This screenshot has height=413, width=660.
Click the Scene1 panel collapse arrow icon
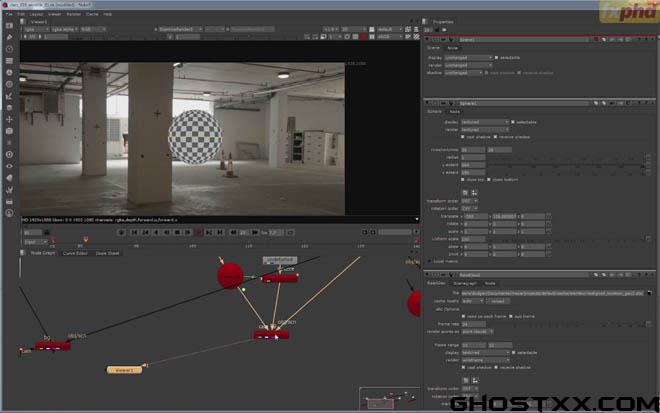[x=428, y=40]
